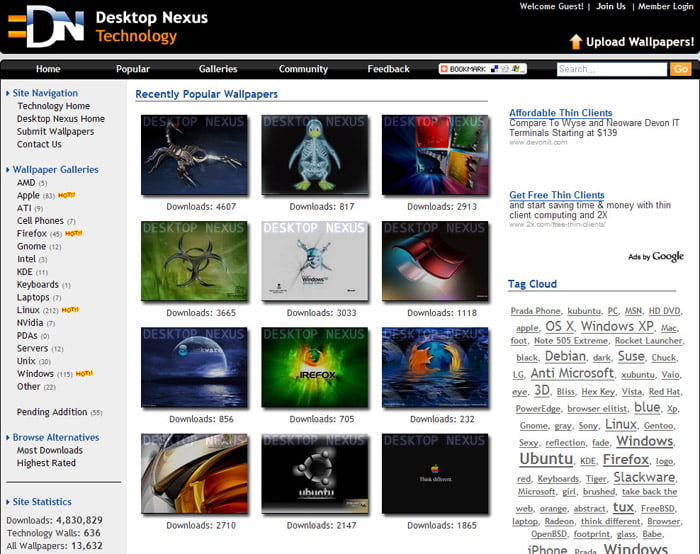Select the Ubuntu tag in tag cloud
The image size is (700, 554).
pos(546,459)
